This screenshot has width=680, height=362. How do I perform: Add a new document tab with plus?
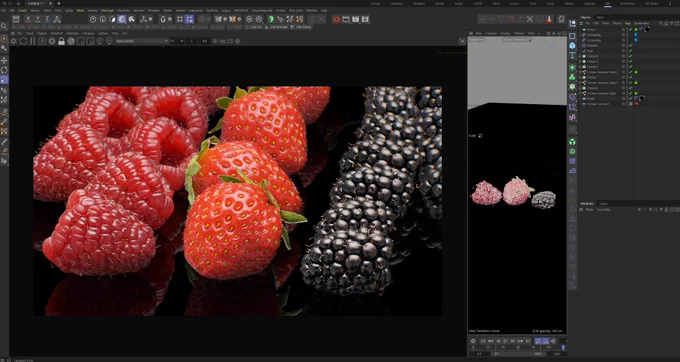tap(59, 3)
